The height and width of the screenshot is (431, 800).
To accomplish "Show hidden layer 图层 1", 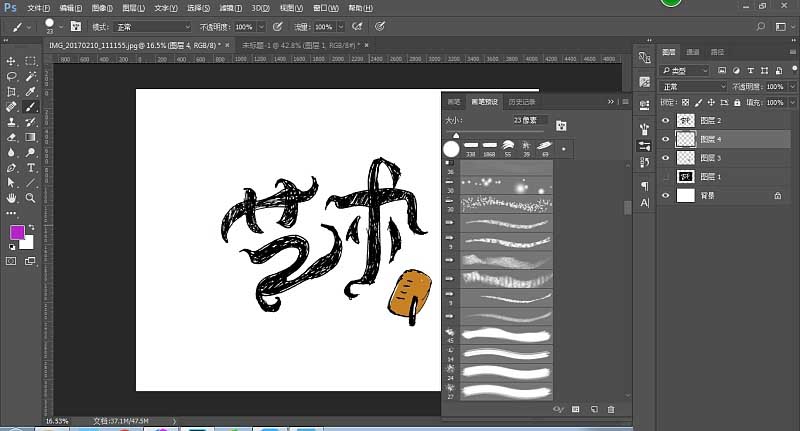I will click(665, 177).
